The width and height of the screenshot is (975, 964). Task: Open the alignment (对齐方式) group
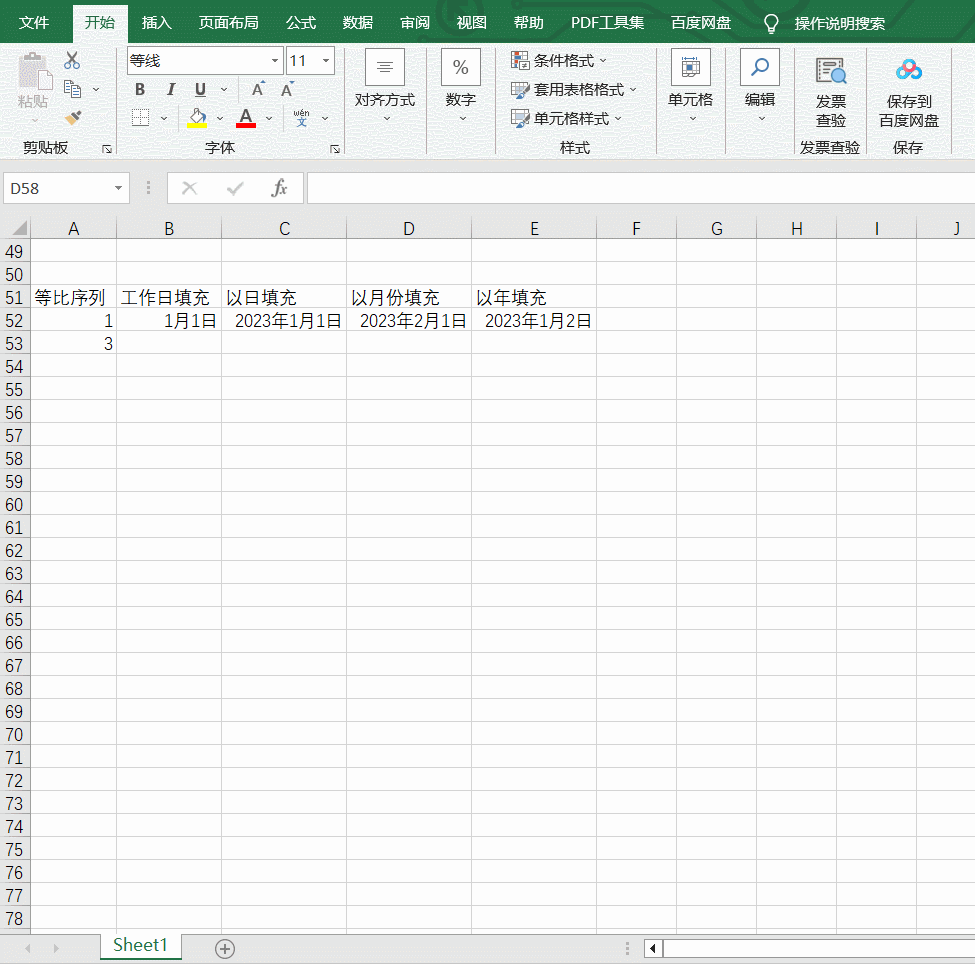385,85
